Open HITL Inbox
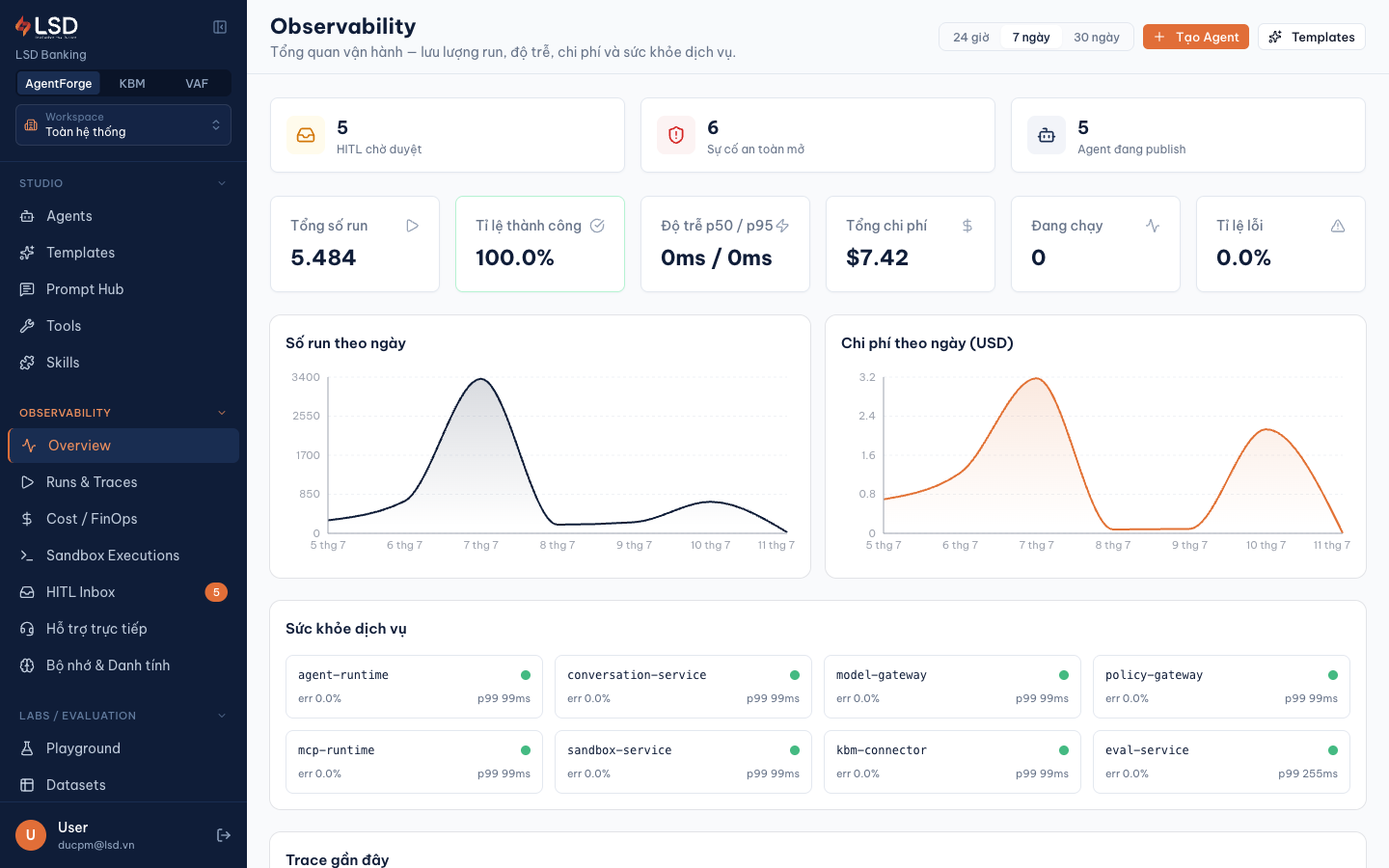 click(123, 592)
